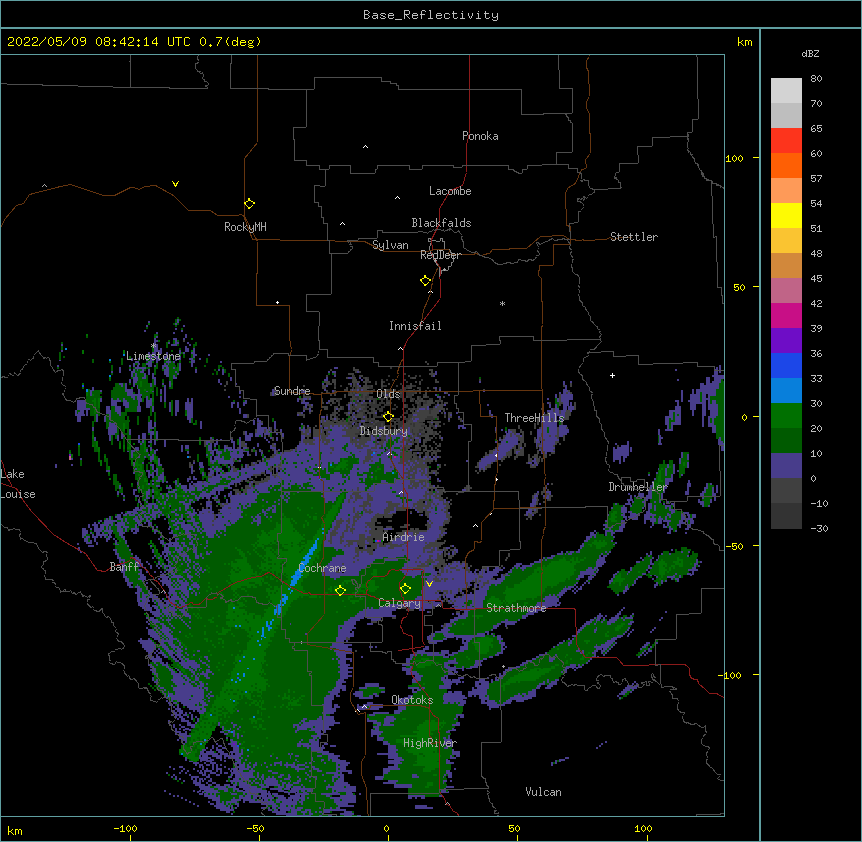Click the Calgary city label
The image size is (862, 842).
(x=399, y=603)
